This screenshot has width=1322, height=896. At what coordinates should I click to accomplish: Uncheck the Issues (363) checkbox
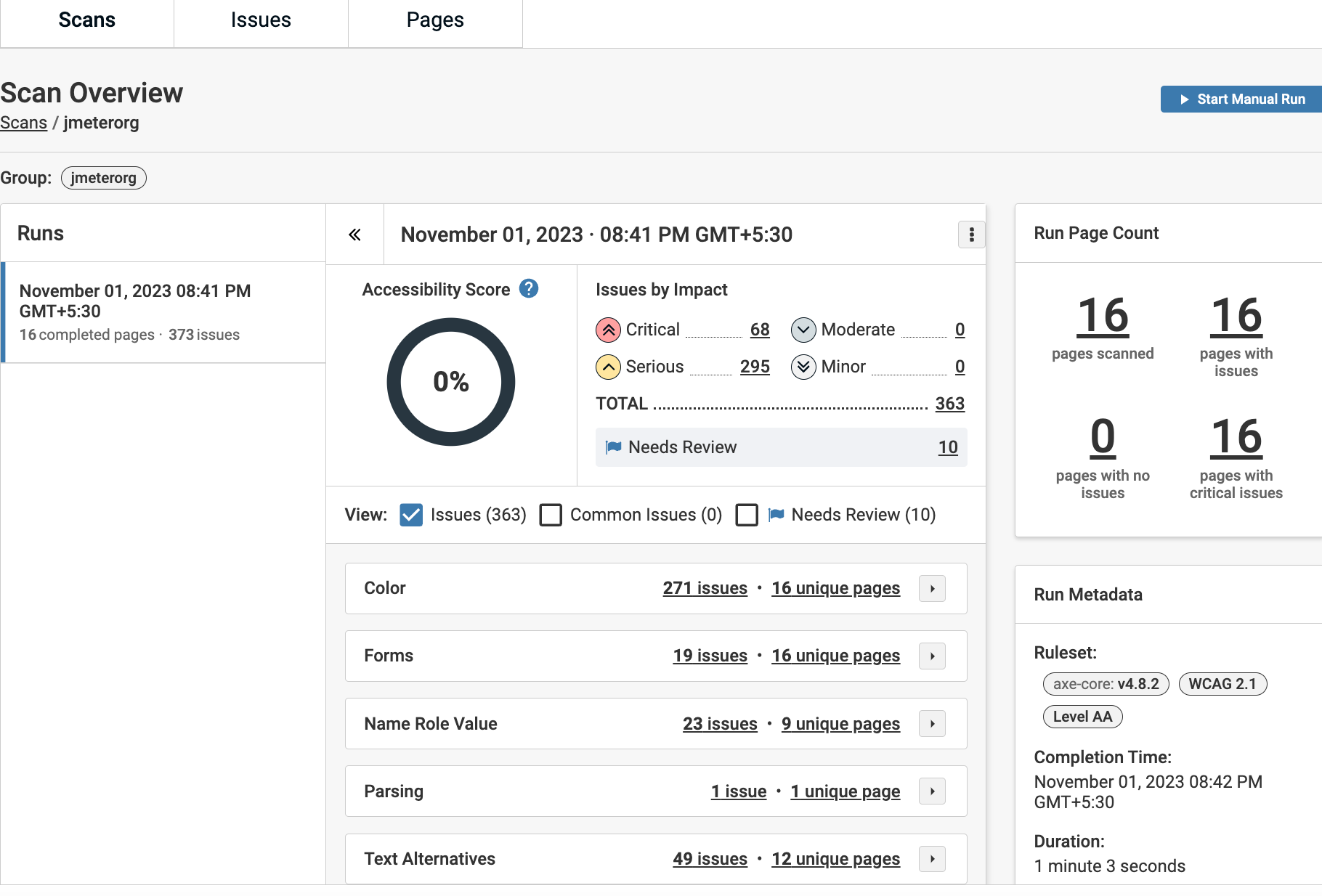[411, 515]
